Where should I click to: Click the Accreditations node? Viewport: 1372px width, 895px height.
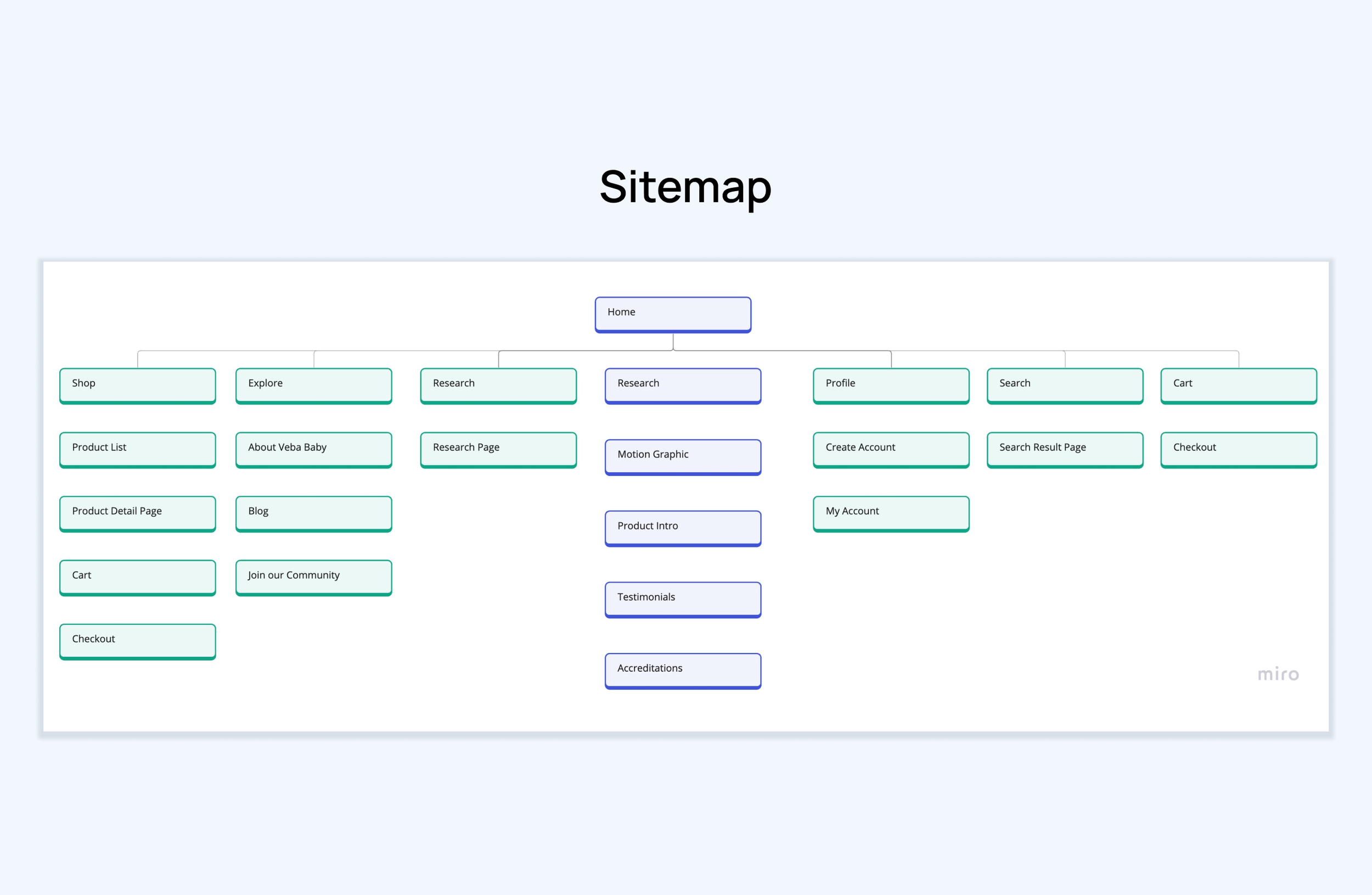tap(683, 670)
